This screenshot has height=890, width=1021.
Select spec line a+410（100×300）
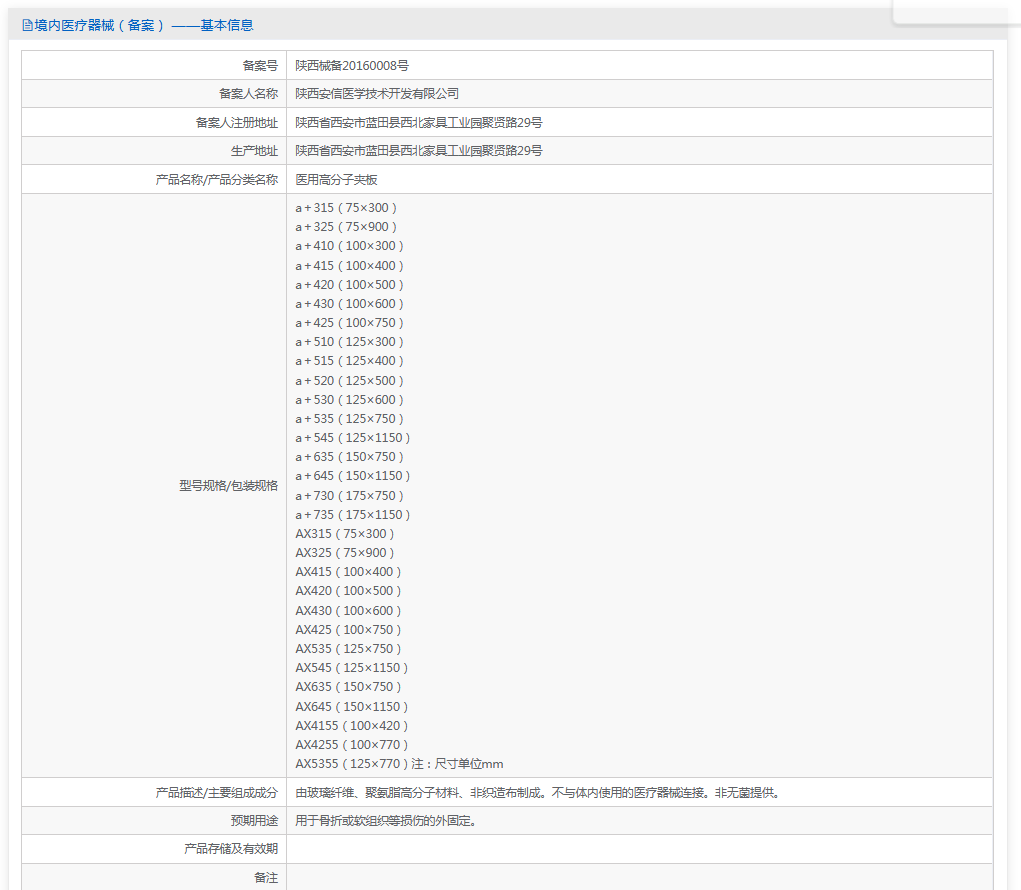point(350,245)
